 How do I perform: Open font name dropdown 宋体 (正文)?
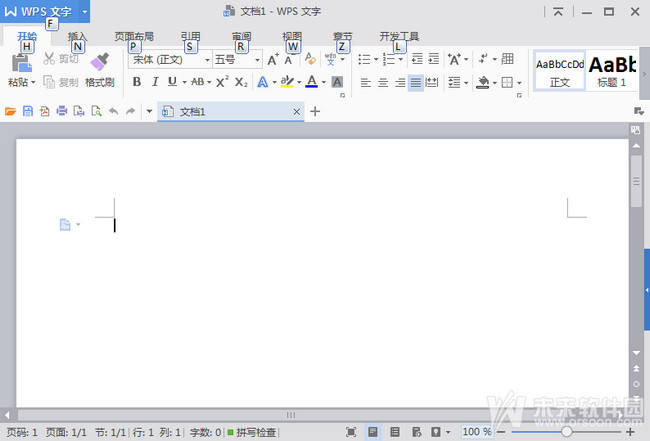(x=207, y=60)
